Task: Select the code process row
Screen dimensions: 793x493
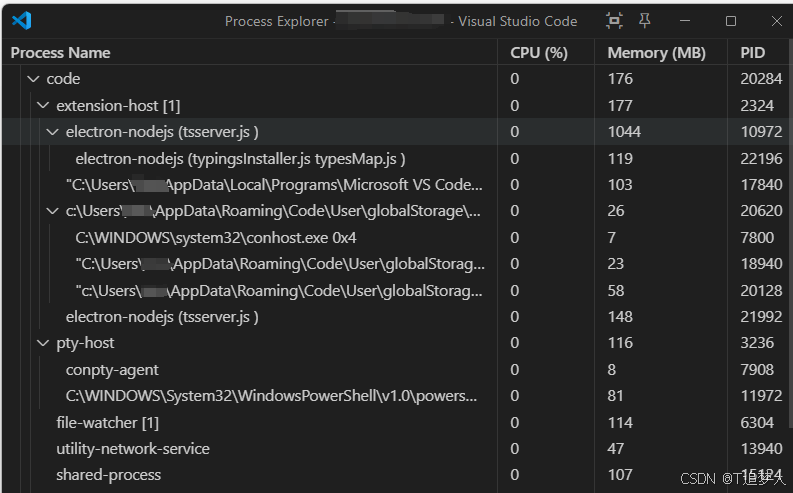Action: 395,79
